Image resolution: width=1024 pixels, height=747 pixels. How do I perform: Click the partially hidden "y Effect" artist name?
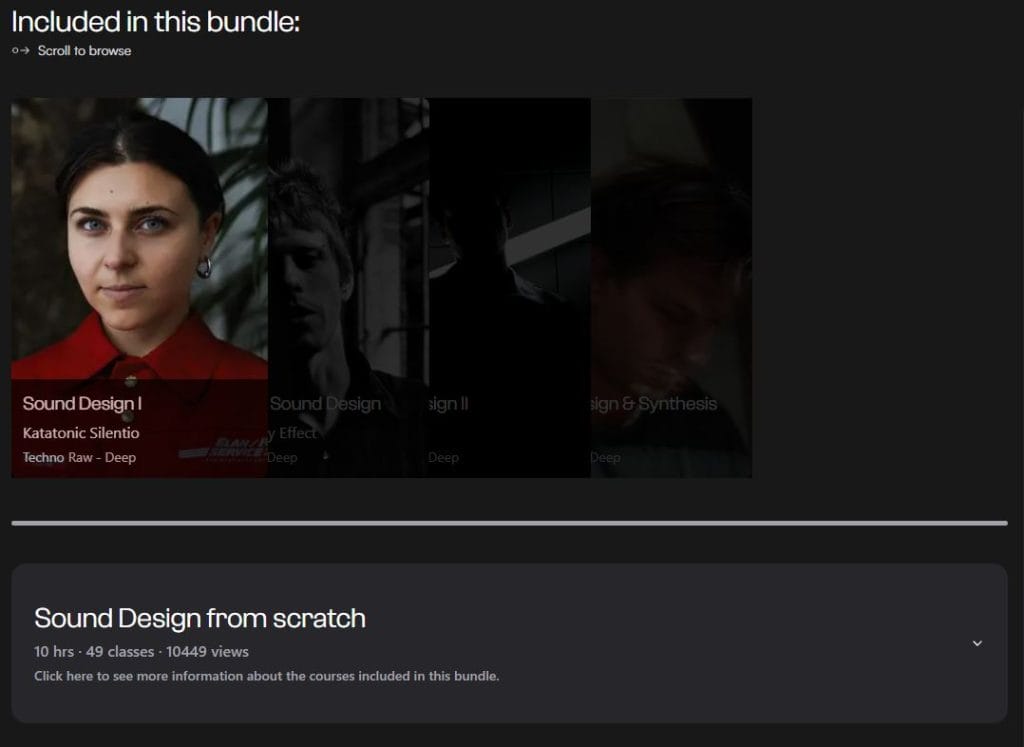pyautogui.click(x=292, y=432)
